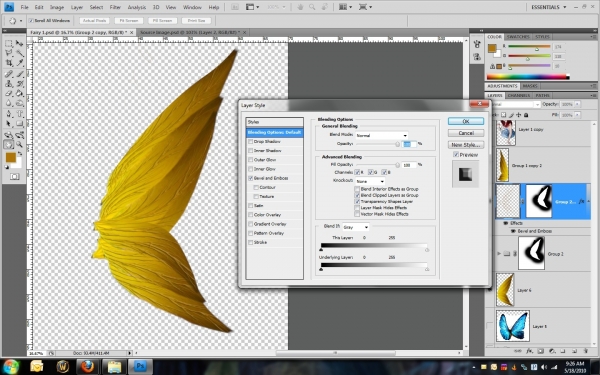The height and width of the screenshot is (375, 600).
Task: Select the Zoom tool in toolbox
Action: click(x=20, y=145)
